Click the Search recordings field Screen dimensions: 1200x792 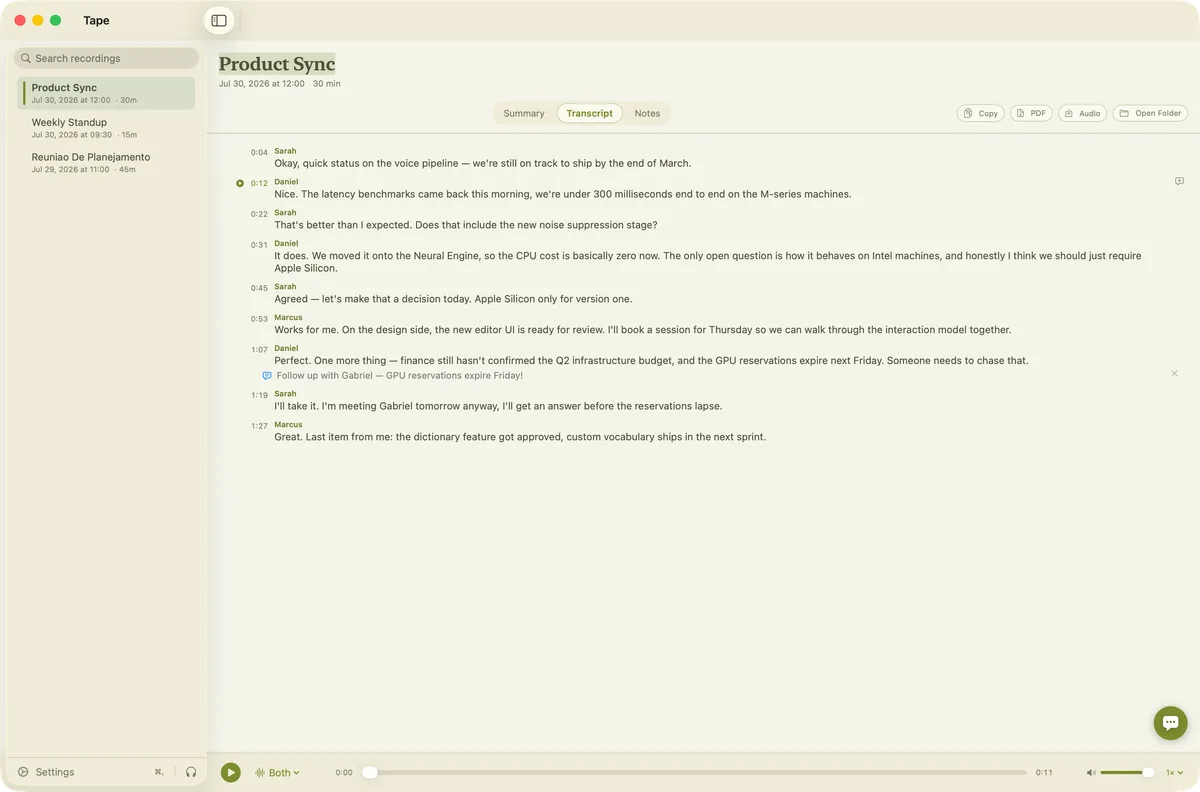pyautogui.click(x=106, y=58)
